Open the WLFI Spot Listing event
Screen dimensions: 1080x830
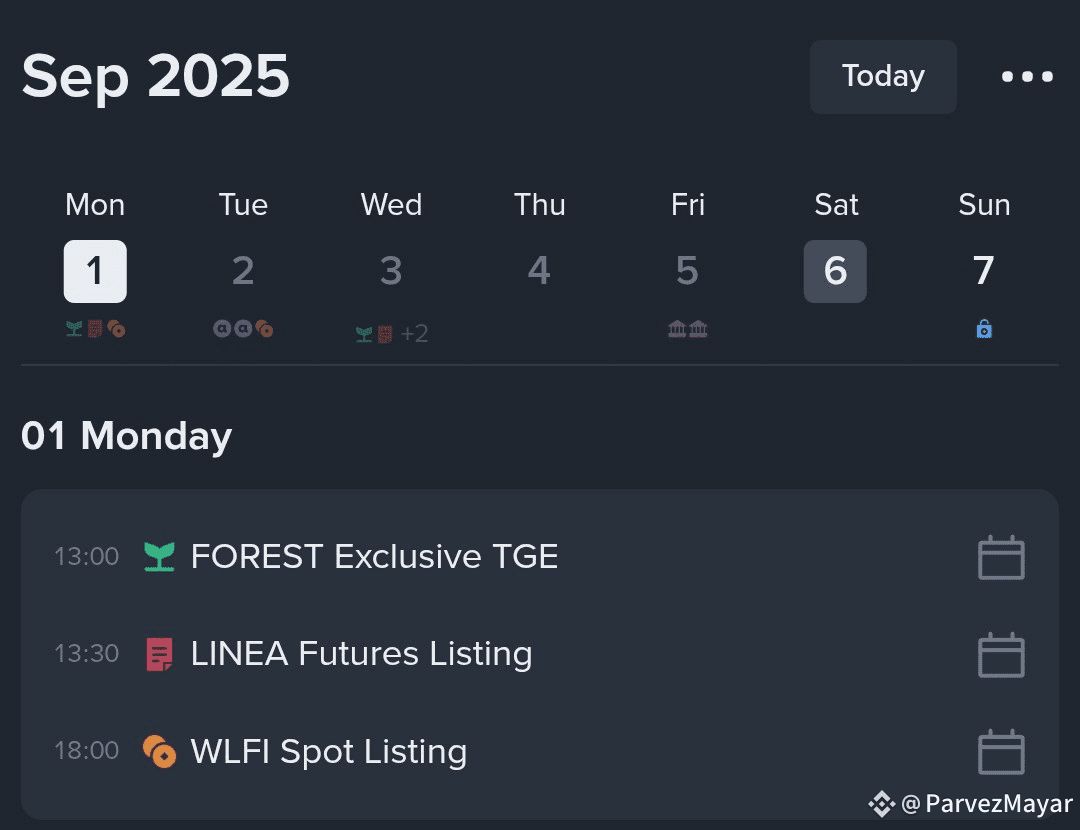pyautogui.click(x=328, y=751)
